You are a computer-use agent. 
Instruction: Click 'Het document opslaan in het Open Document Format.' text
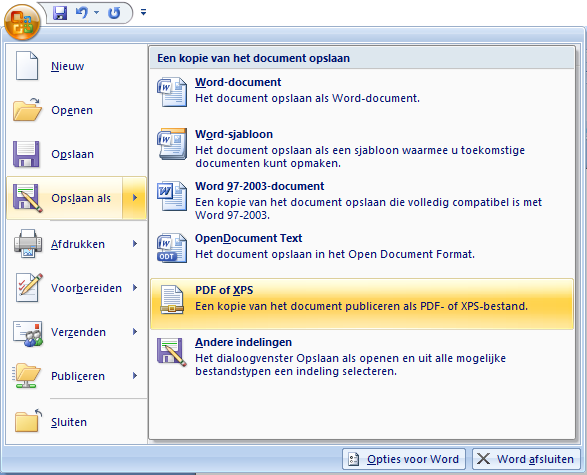[335, 254]
